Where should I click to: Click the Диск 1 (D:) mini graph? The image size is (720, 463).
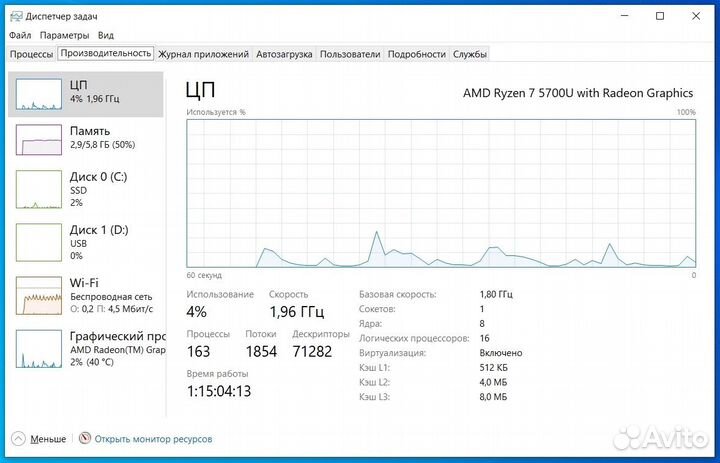(39, 242)
